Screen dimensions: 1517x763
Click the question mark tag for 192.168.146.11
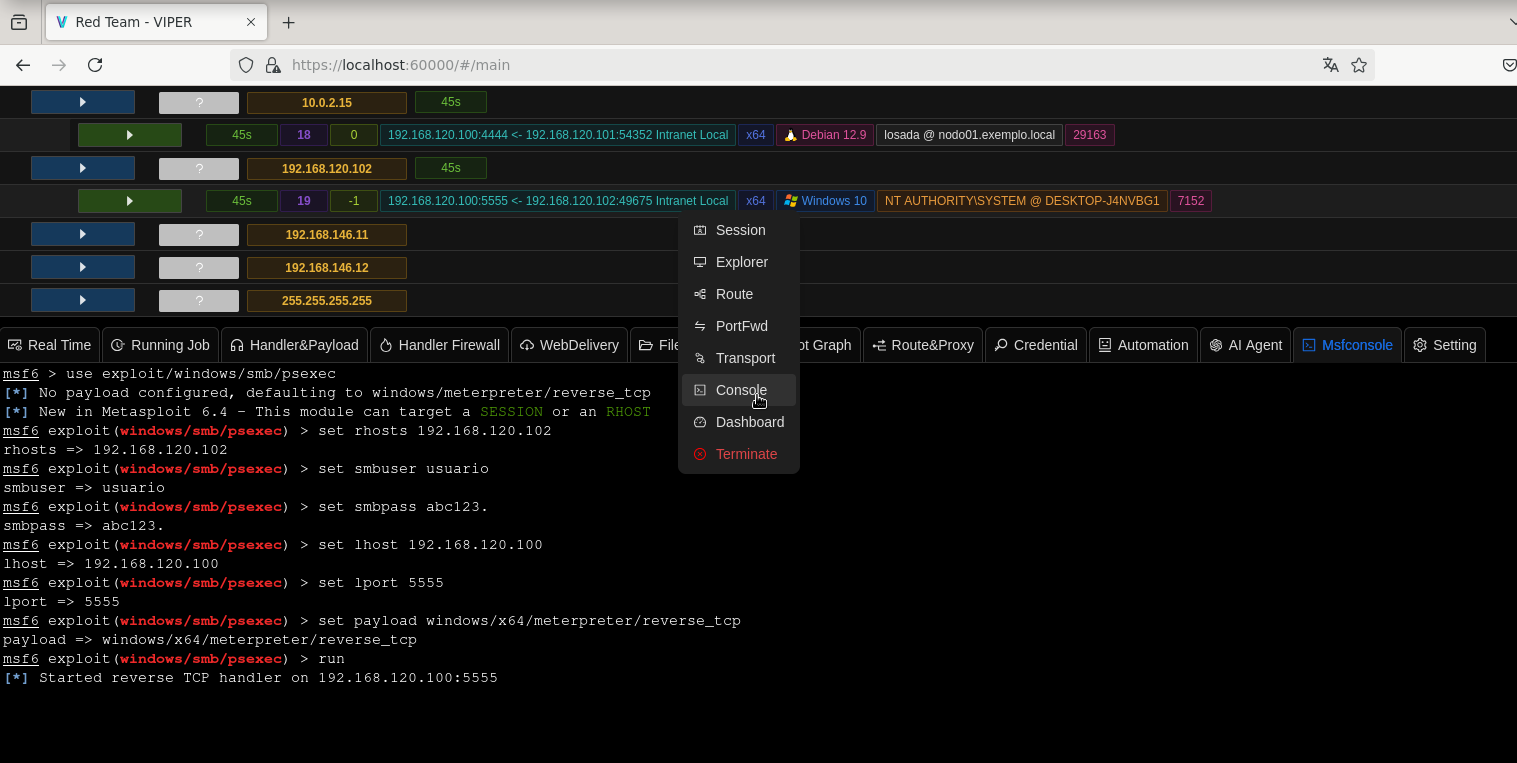[199, 234]
